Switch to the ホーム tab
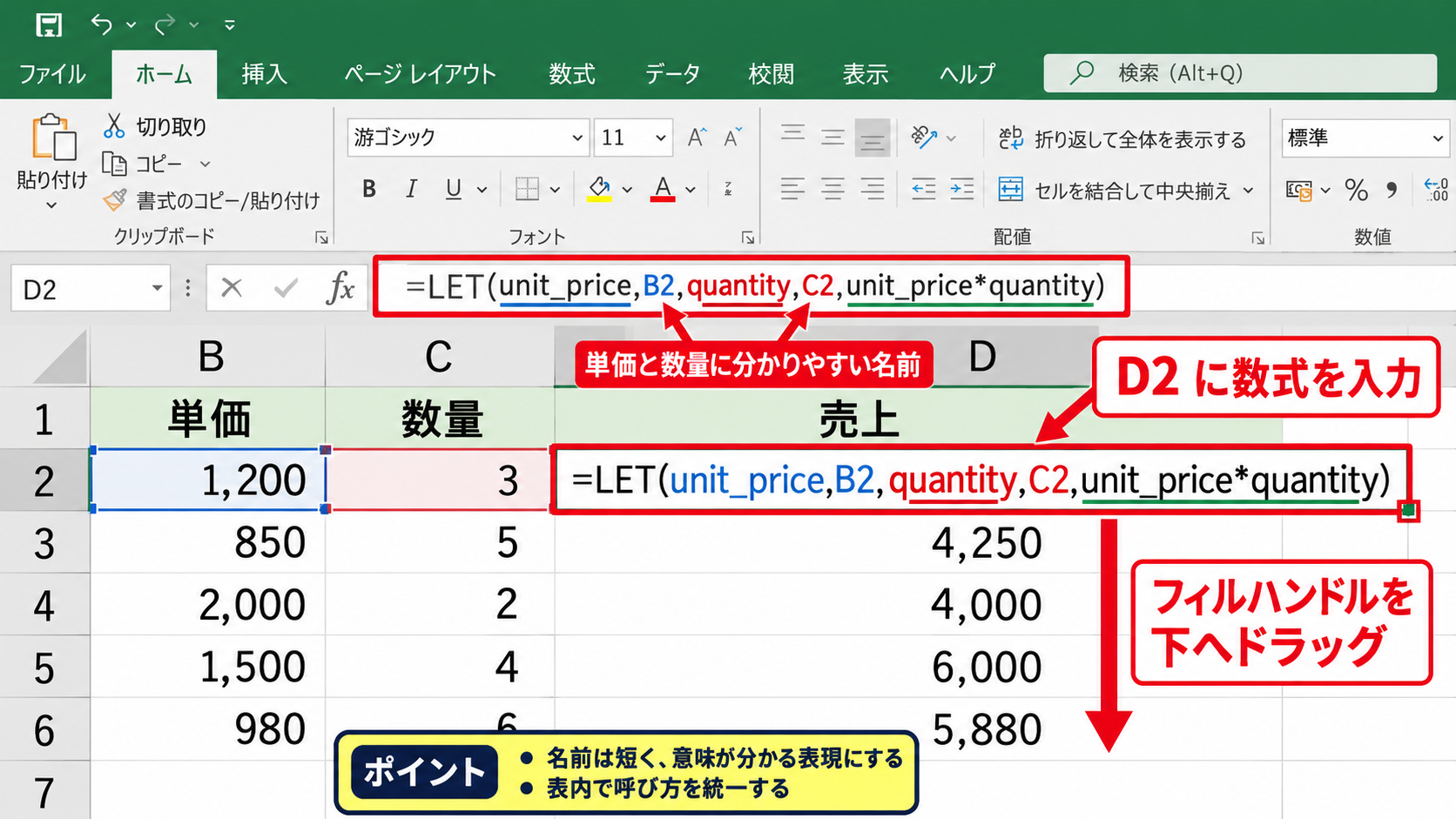Image resolution: width=1456 pixels, height=819 pixels. 164,74
